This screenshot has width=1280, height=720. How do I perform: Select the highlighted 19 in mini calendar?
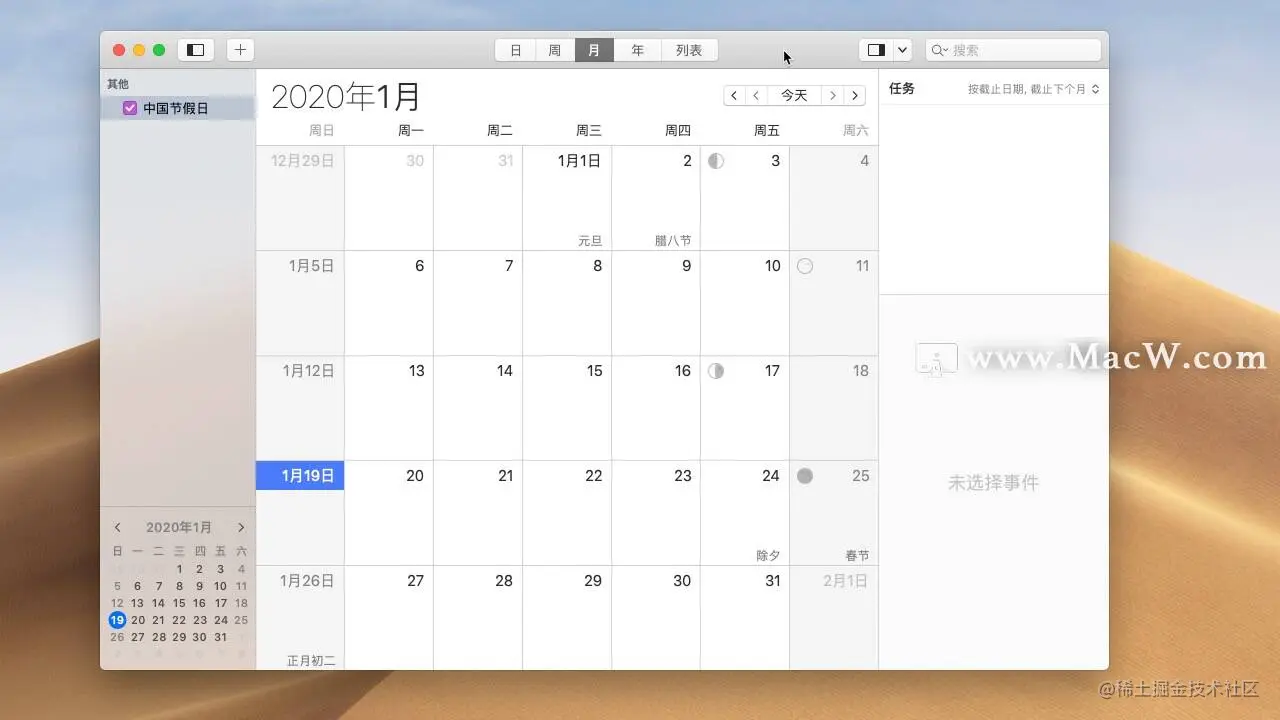point(117,620)
